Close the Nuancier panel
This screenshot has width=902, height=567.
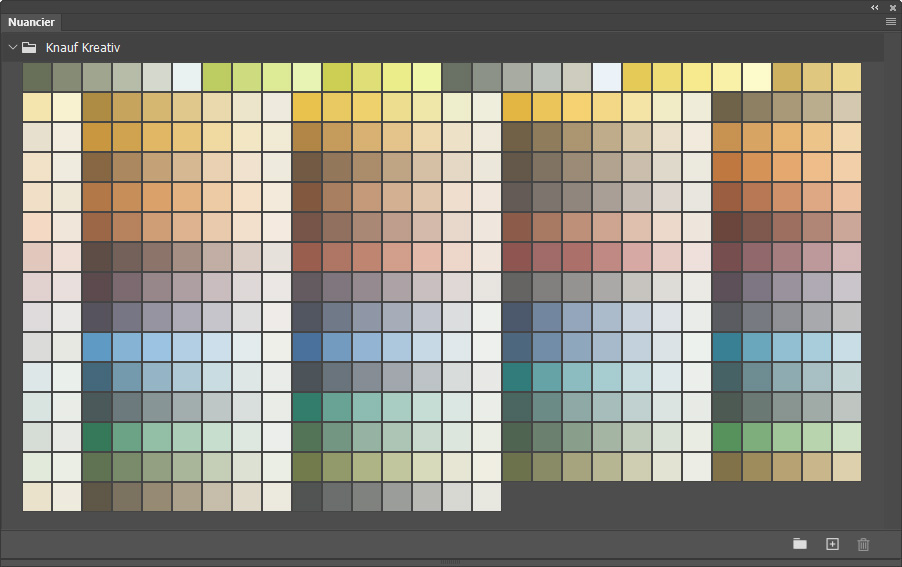tap(893, 7)
